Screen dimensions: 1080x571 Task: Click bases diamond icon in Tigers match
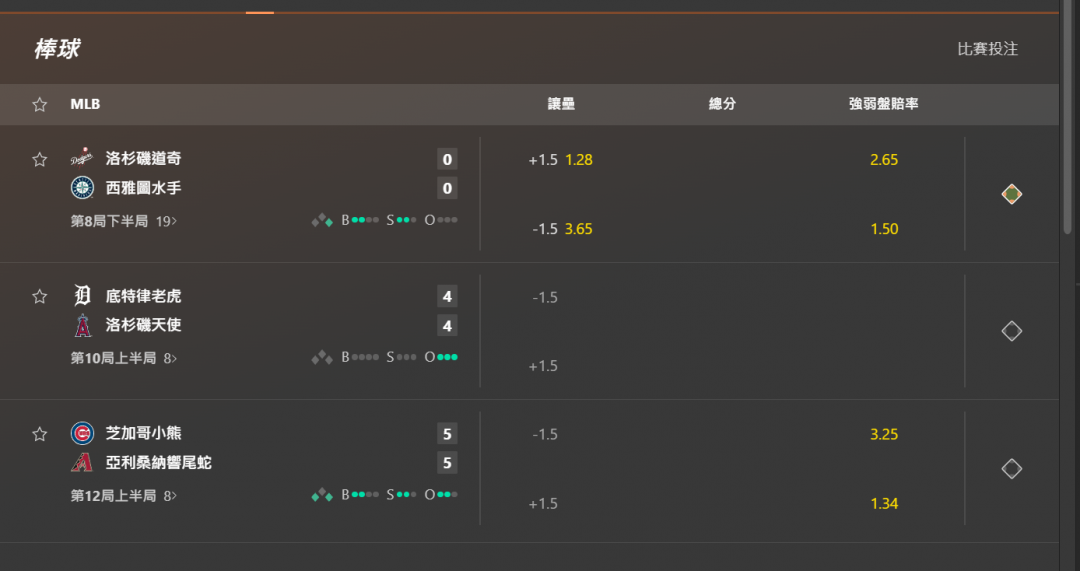coord(322,357)
